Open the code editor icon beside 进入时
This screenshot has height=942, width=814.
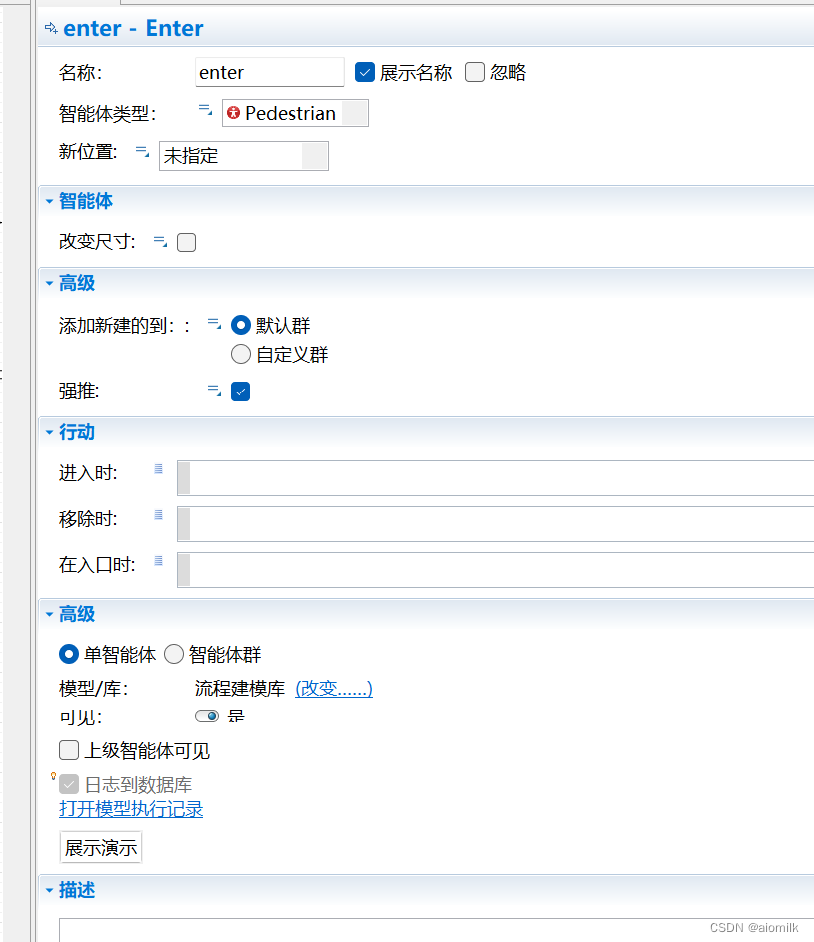click(158, 465)
